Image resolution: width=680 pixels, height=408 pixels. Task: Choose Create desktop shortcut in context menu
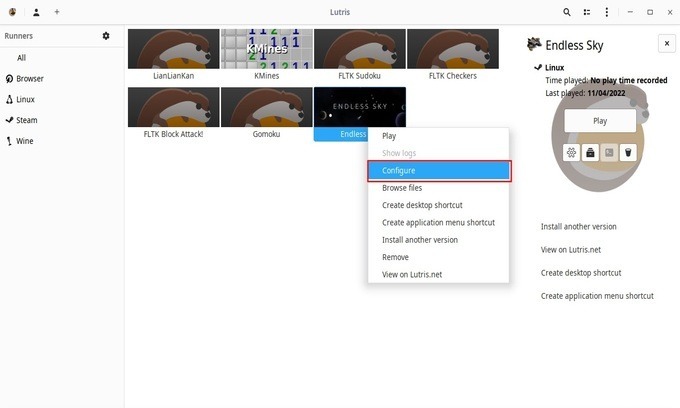coord(438,205)
